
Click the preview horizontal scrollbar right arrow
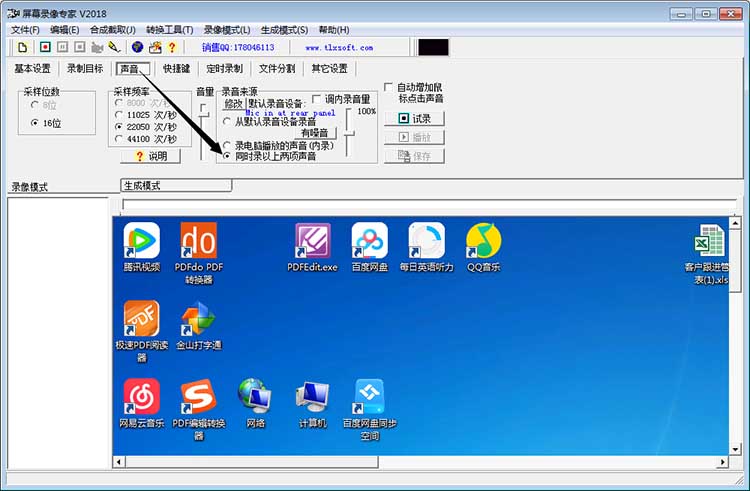tap(723, 462)
